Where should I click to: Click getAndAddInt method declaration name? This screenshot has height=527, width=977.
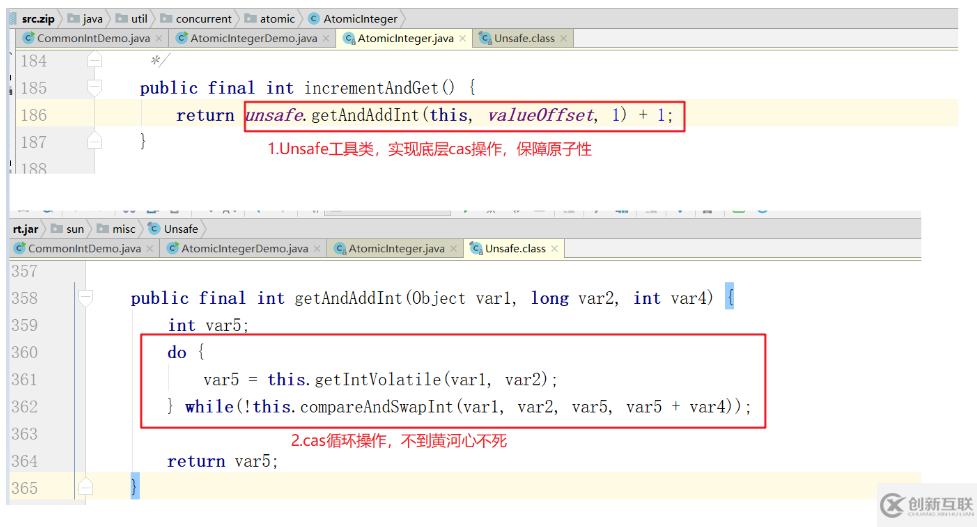(x=349, y=298)
